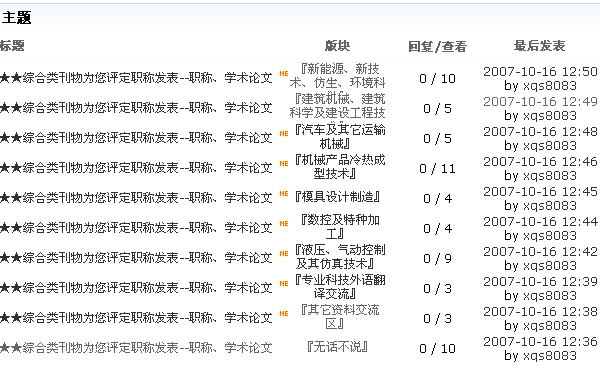Click the NEW icon beside 其它资料交流区 row
This screenshot has width=600, height=386.
pos(284,313)
